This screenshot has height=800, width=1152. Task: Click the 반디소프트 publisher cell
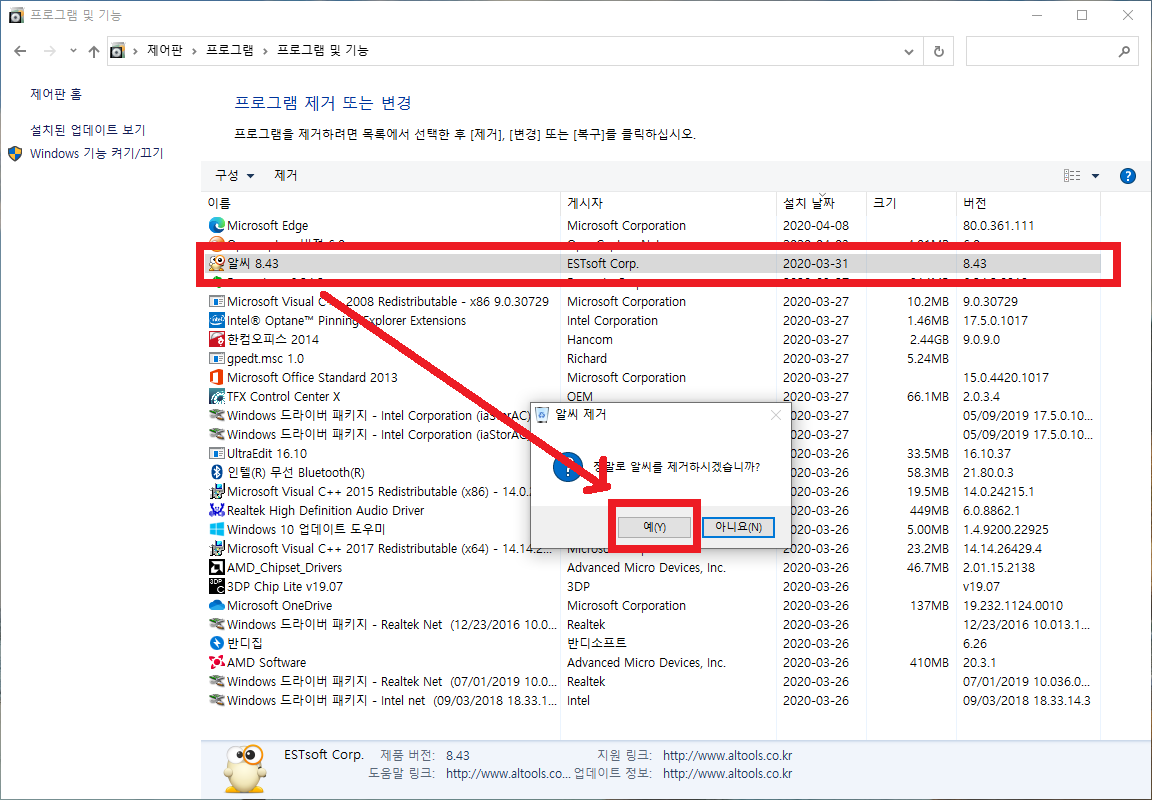[597, 644]
